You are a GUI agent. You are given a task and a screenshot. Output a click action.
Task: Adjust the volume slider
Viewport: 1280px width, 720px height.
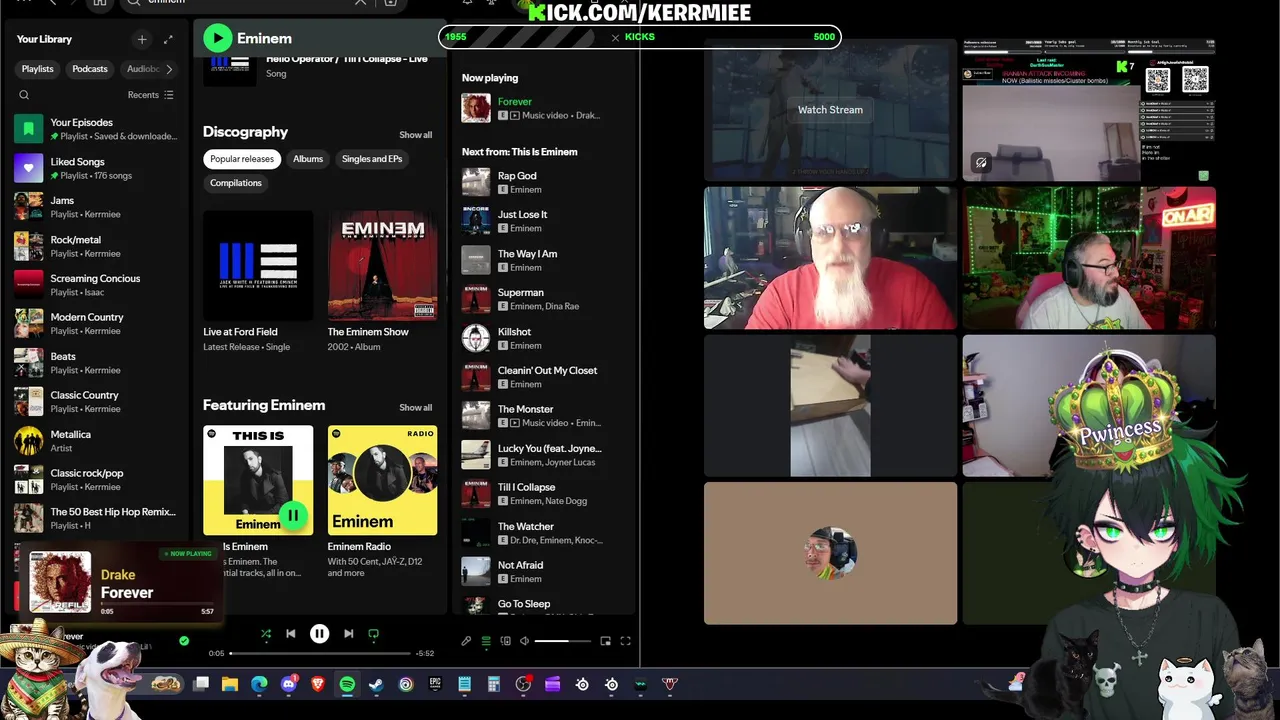pos(565,641)
